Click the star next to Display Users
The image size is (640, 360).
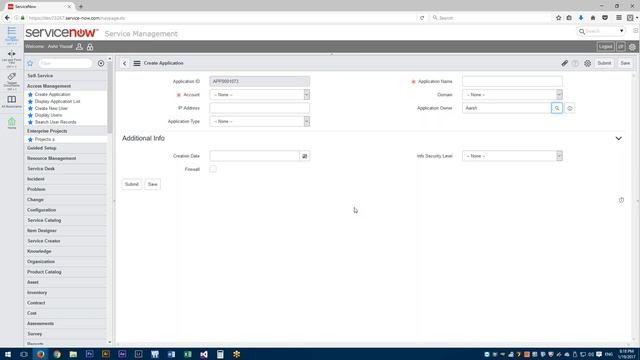coord(30,115)
